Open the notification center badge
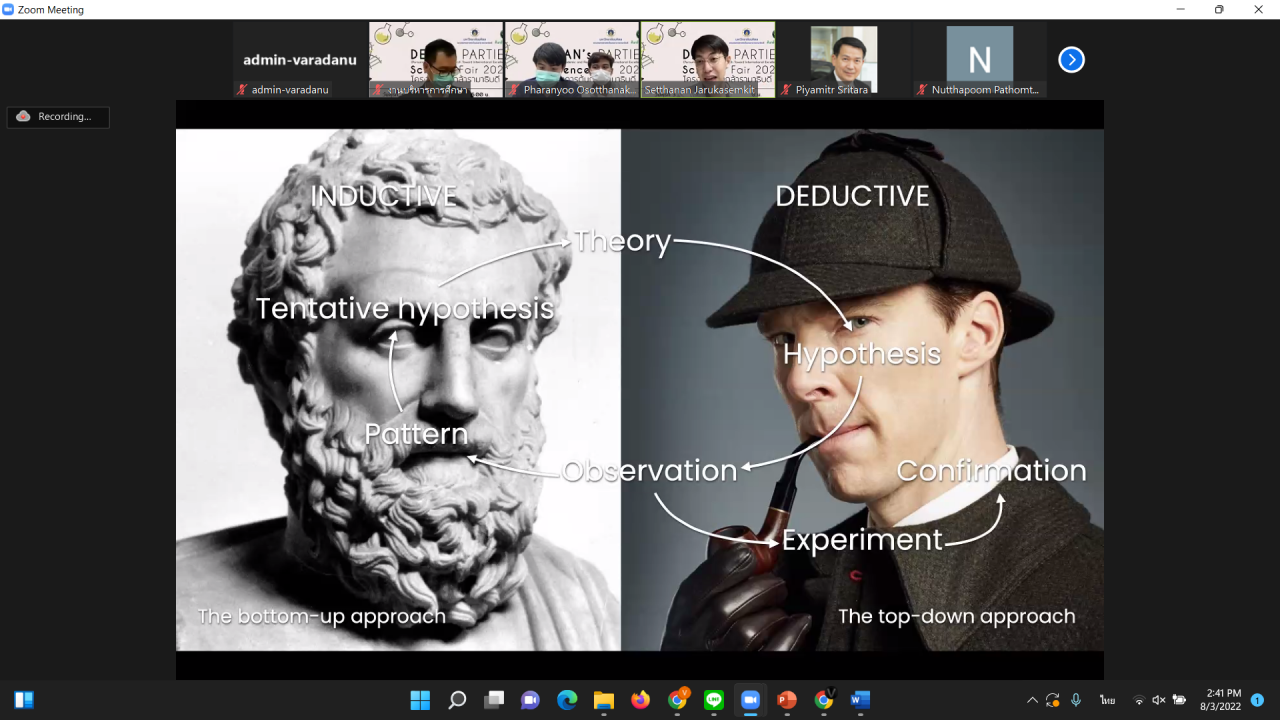This screenshot has width=1280, height=720. pos(1257,700)
